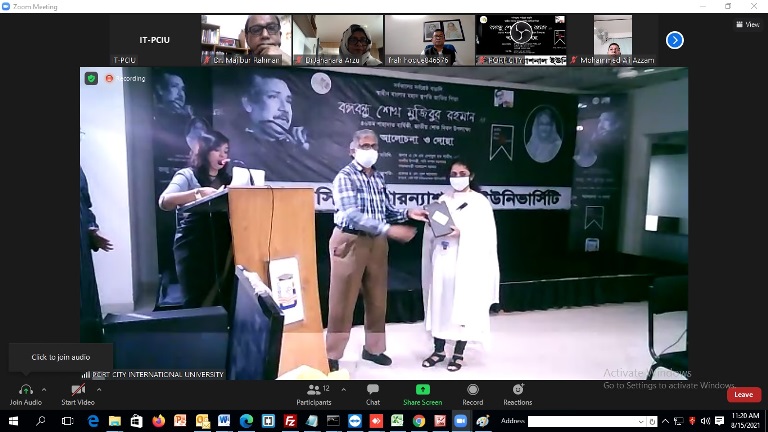
Task: Open the Participants panel
Action: (313, 395)
